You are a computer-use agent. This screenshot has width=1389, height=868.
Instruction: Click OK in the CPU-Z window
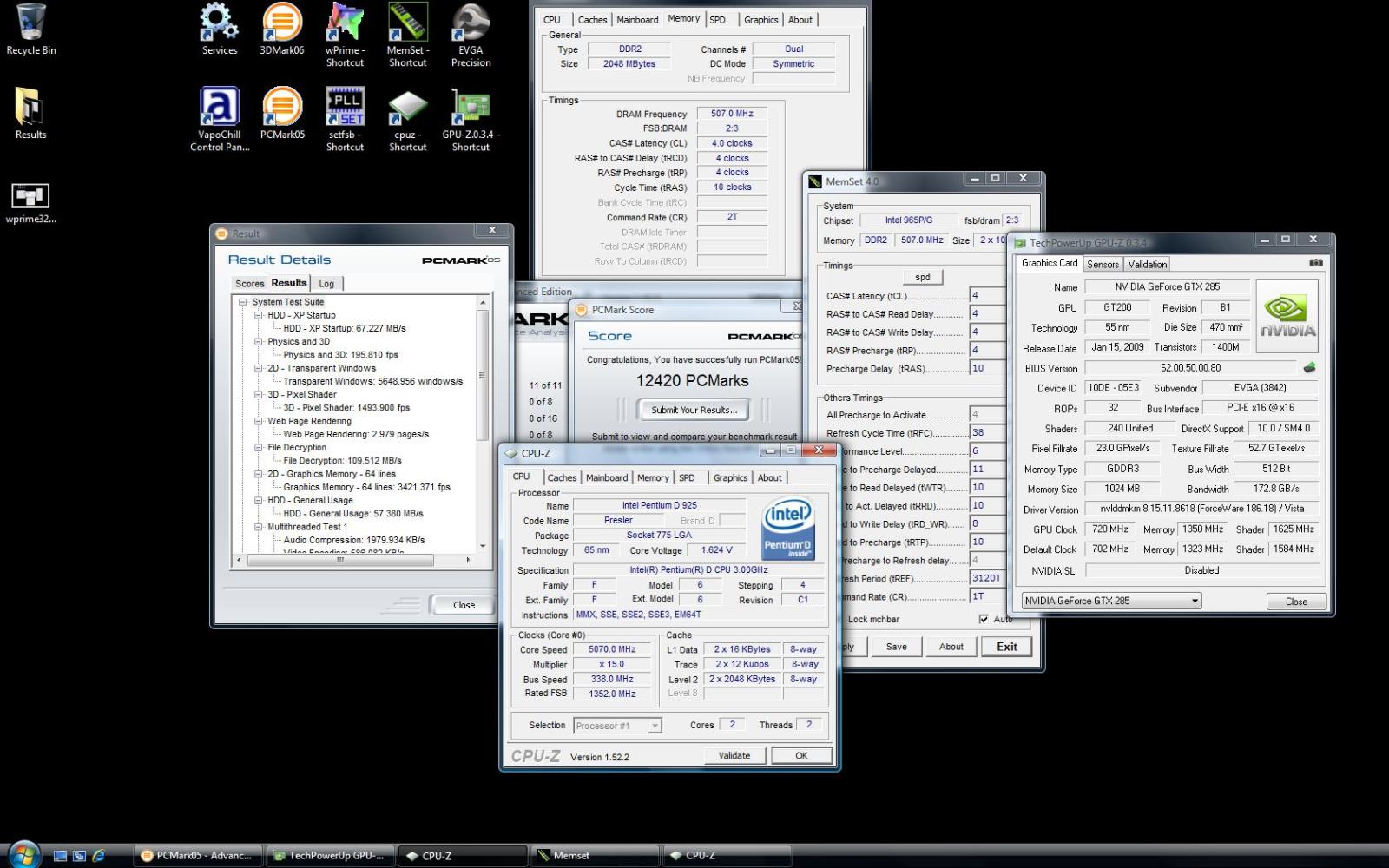[x=801, y=755]
